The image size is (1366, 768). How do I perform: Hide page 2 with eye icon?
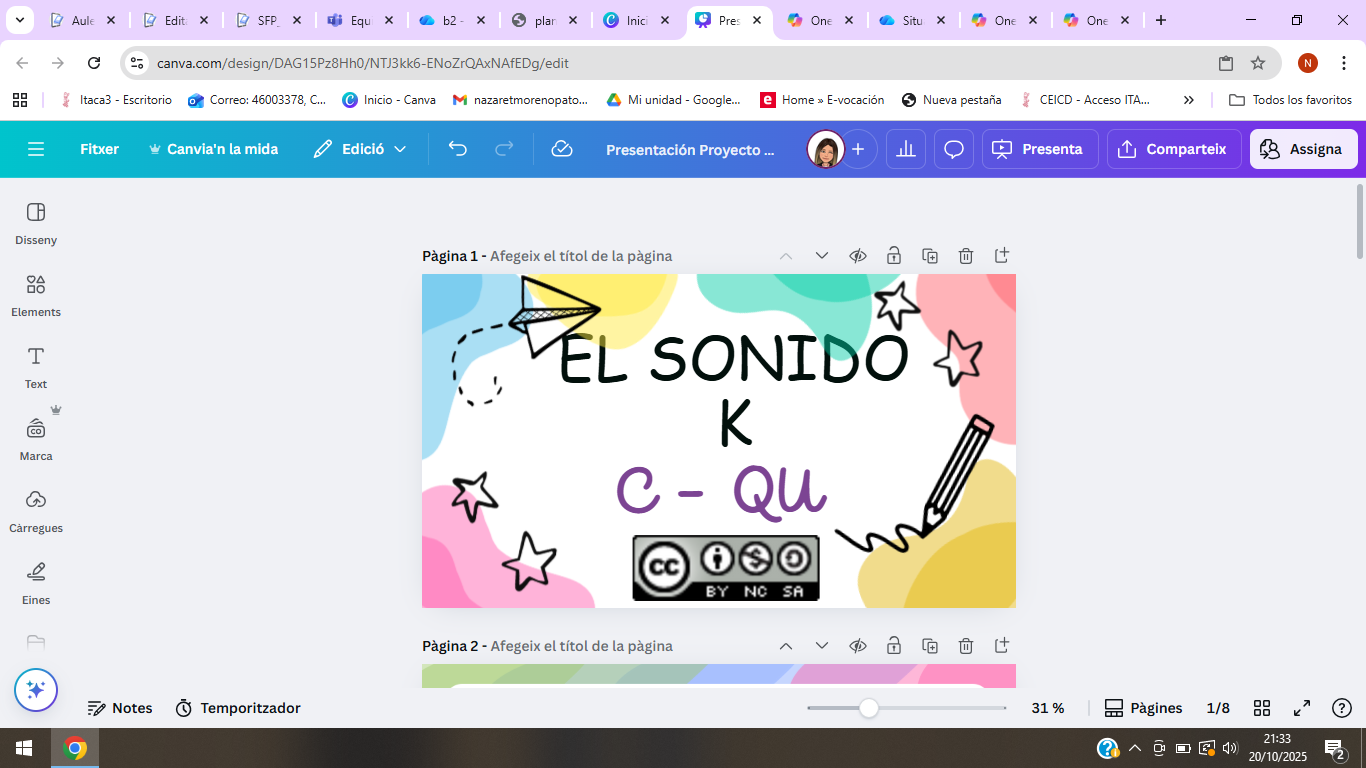(858, 646)
